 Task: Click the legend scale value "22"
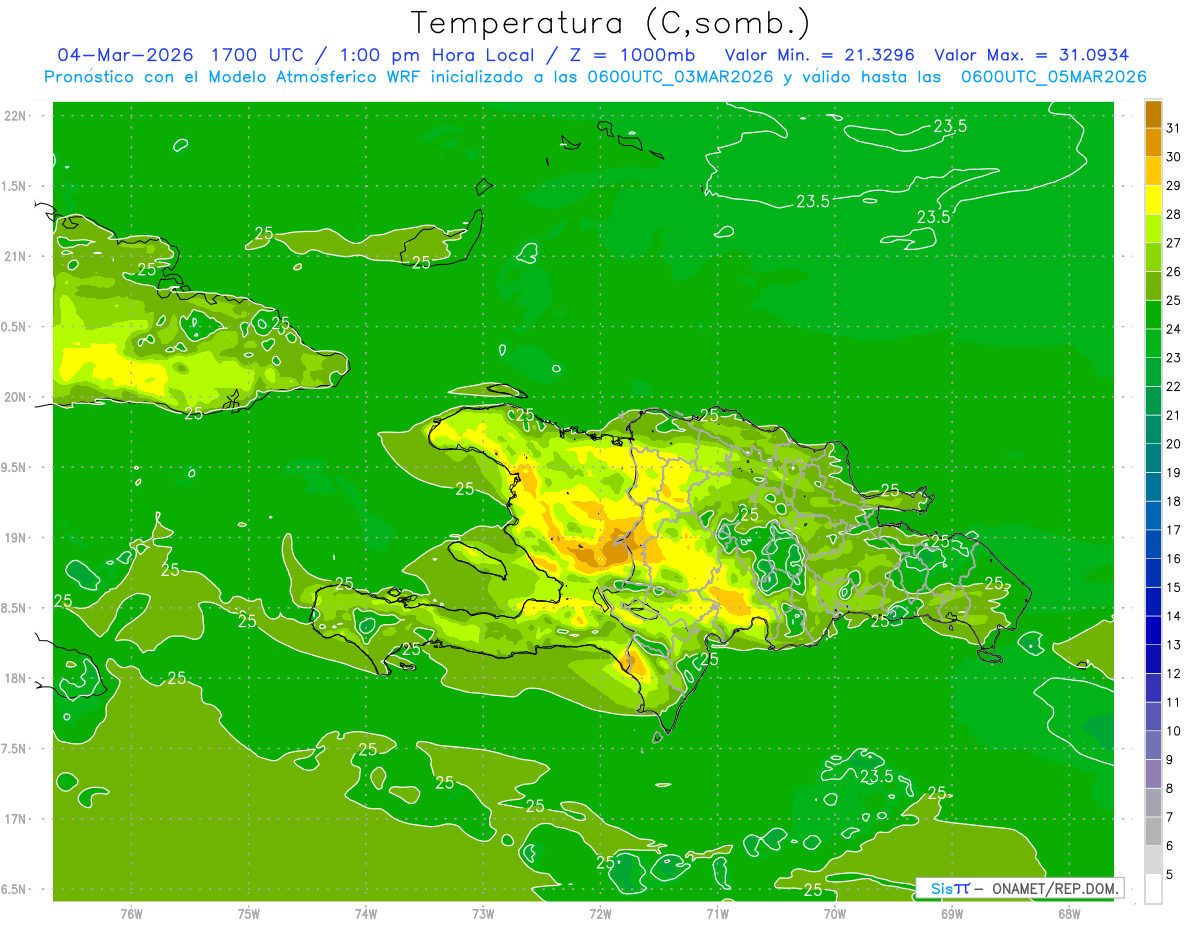coord(1173,386)
